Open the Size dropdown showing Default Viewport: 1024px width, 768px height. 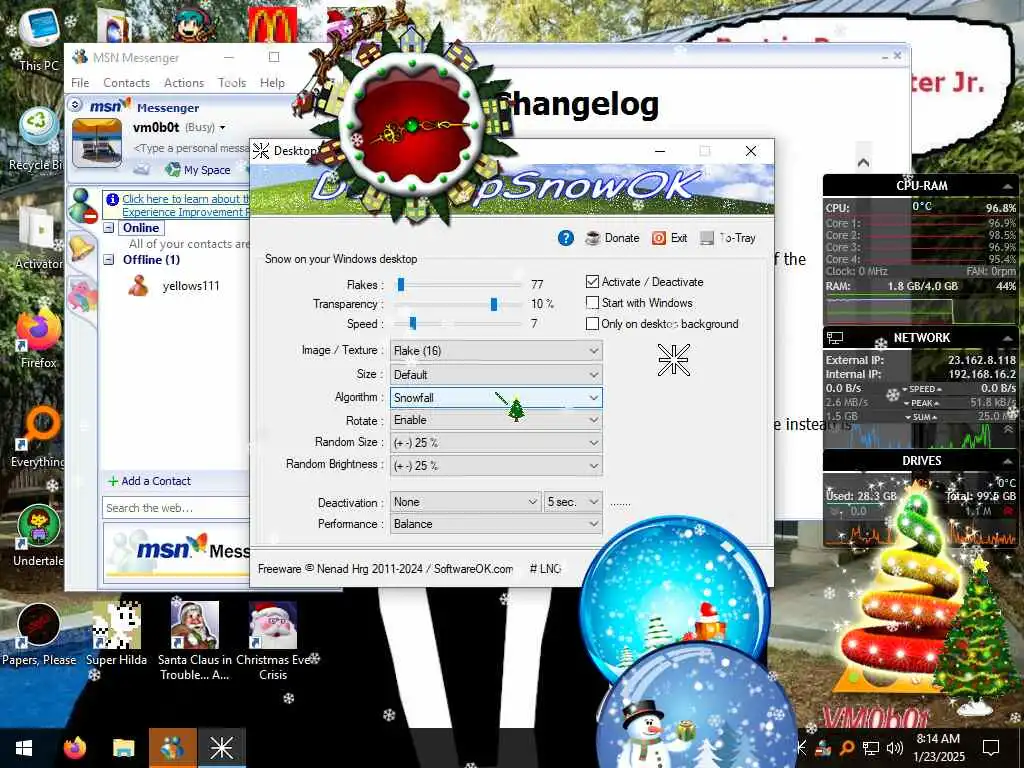pyautogui.click(x=496, y=375)
